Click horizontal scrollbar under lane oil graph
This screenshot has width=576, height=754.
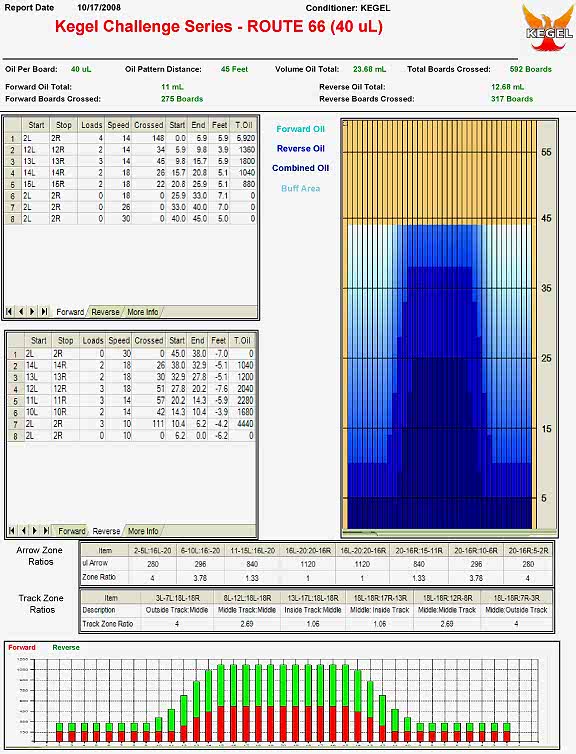pyautogui.click(x=449, y=533)
